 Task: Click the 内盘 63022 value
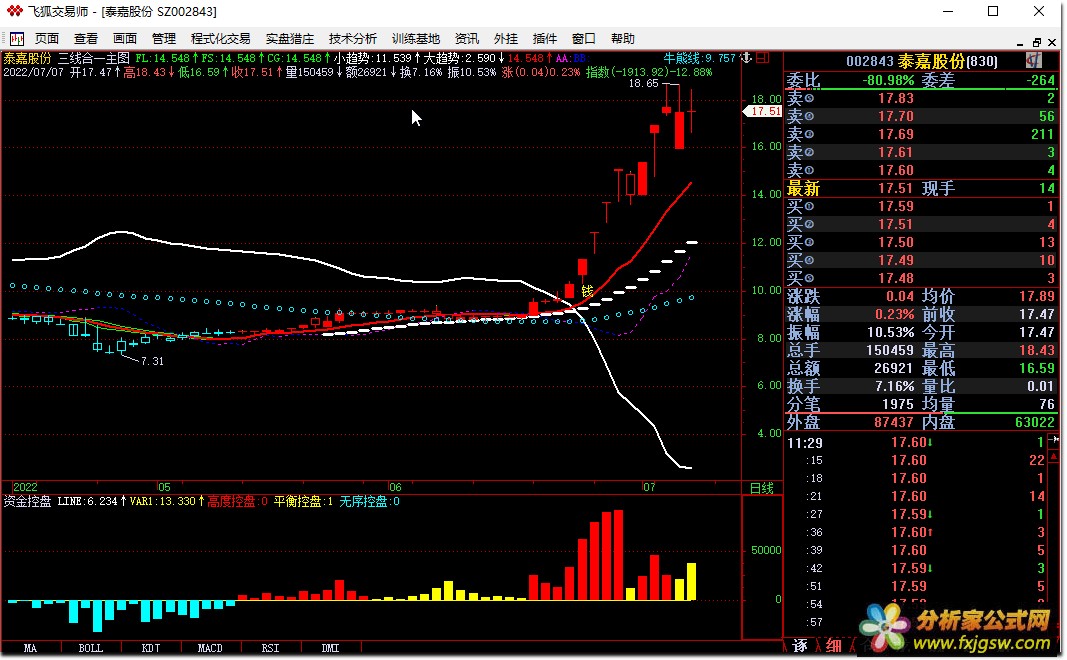tap(1034, 423)
